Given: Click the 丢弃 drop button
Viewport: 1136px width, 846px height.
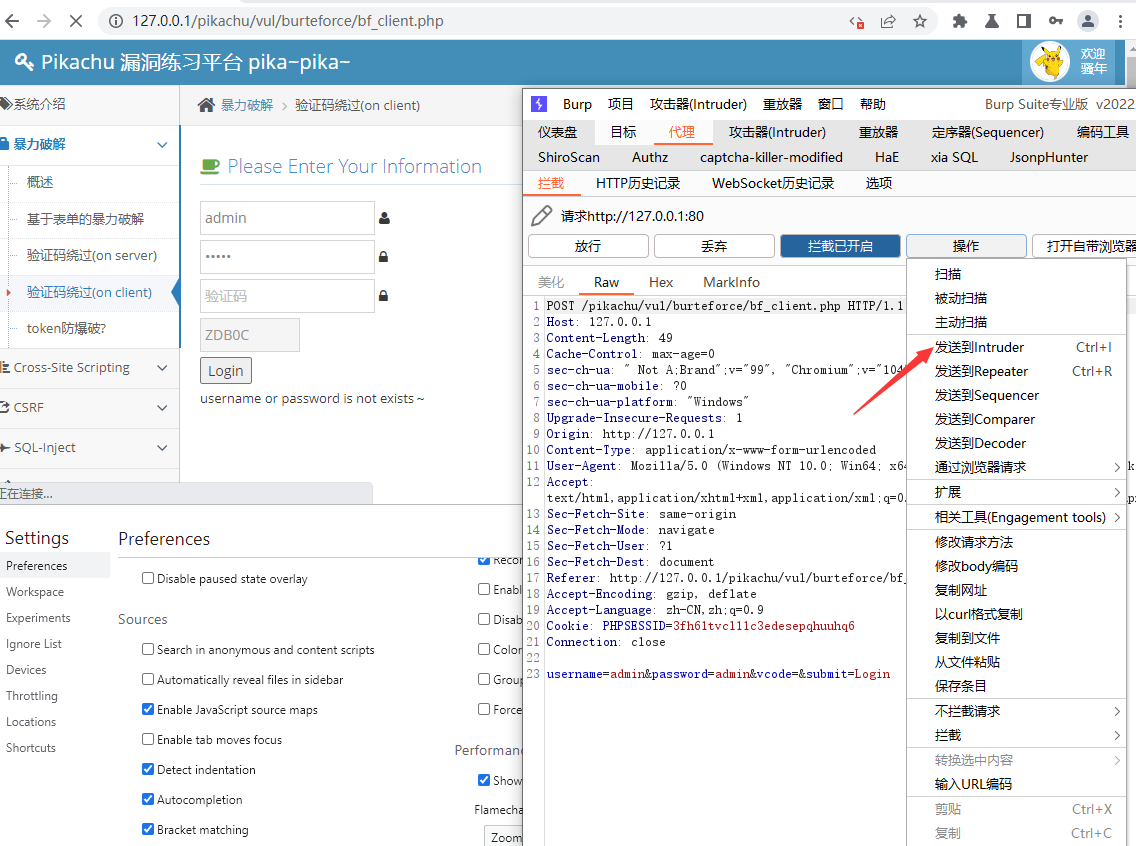Looking at the screenshot, I should pyautogui.click(x=714, y=246).
